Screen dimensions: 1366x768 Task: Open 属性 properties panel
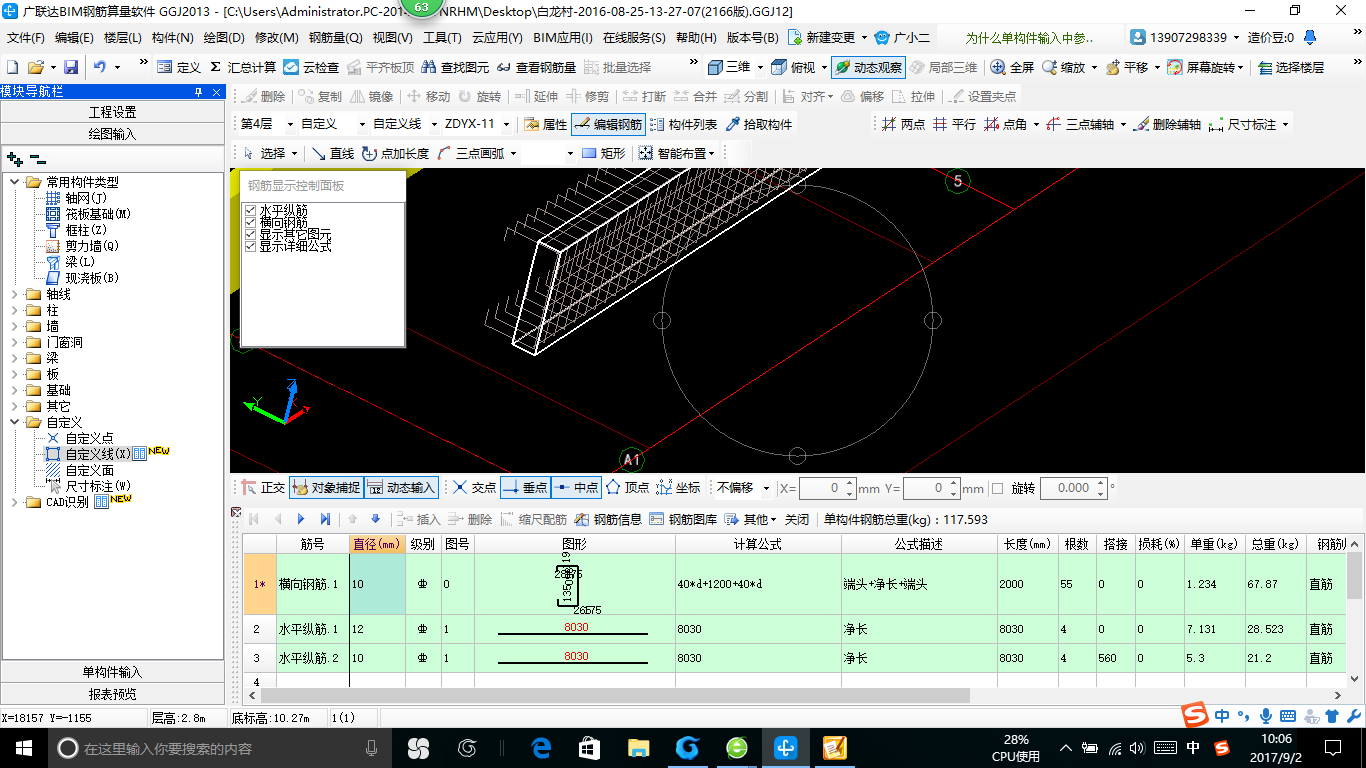pyautogui.click(x=544, y=125)
